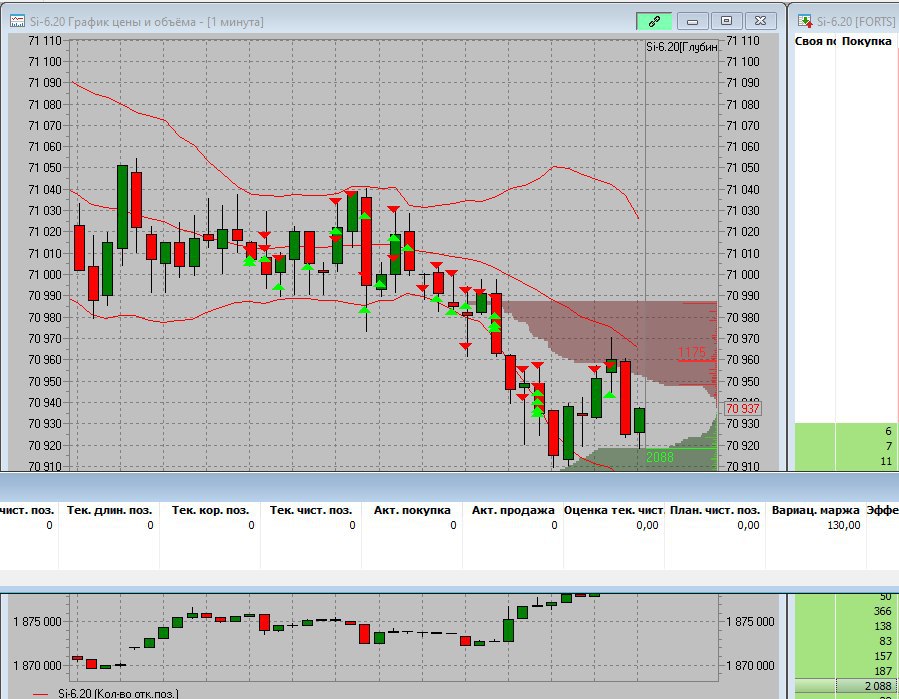Click the 'Si-6.20[Глубин' depth label on chart

[x=682, y=47]
